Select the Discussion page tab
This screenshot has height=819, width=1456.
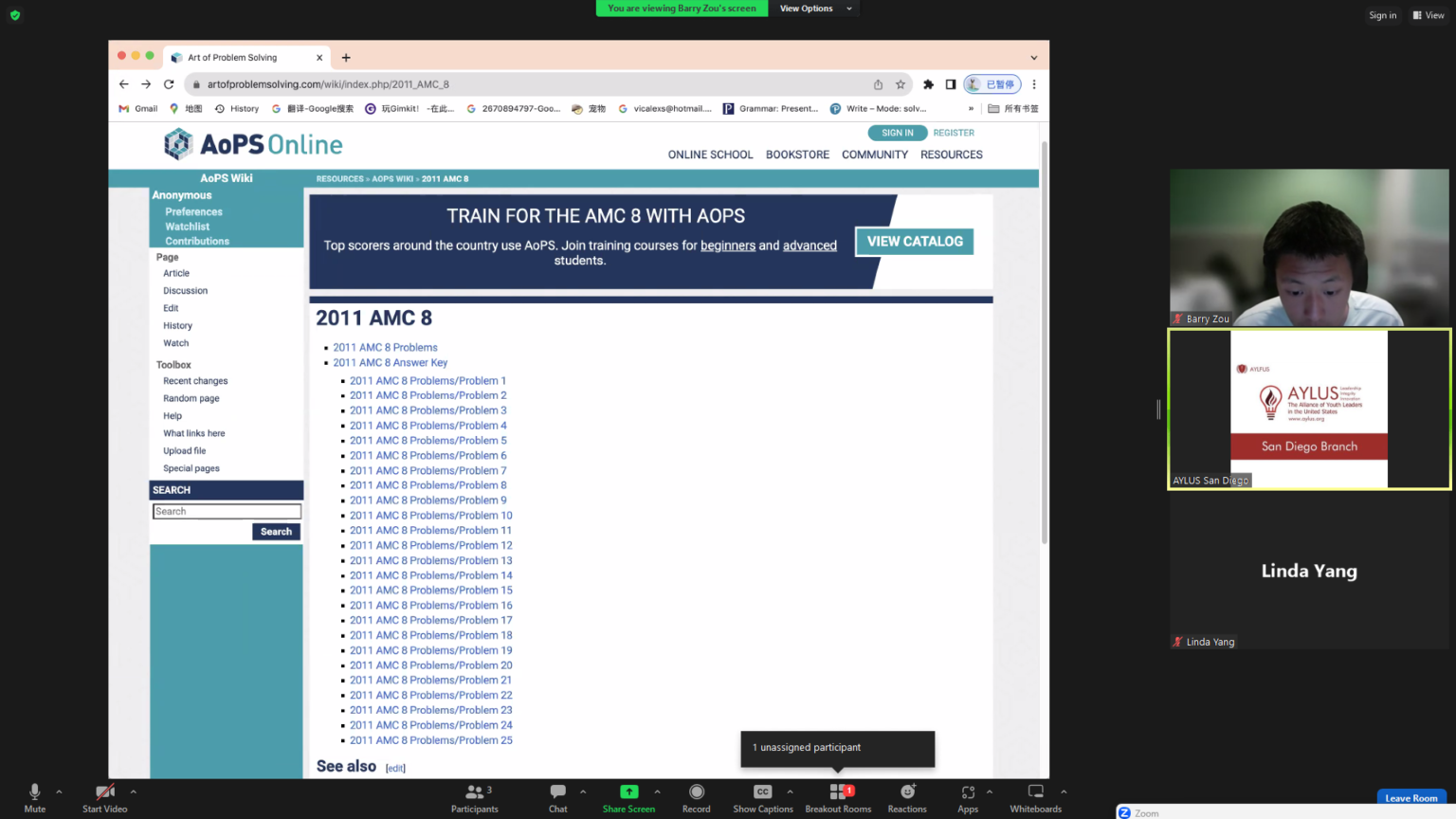point(185,291)
